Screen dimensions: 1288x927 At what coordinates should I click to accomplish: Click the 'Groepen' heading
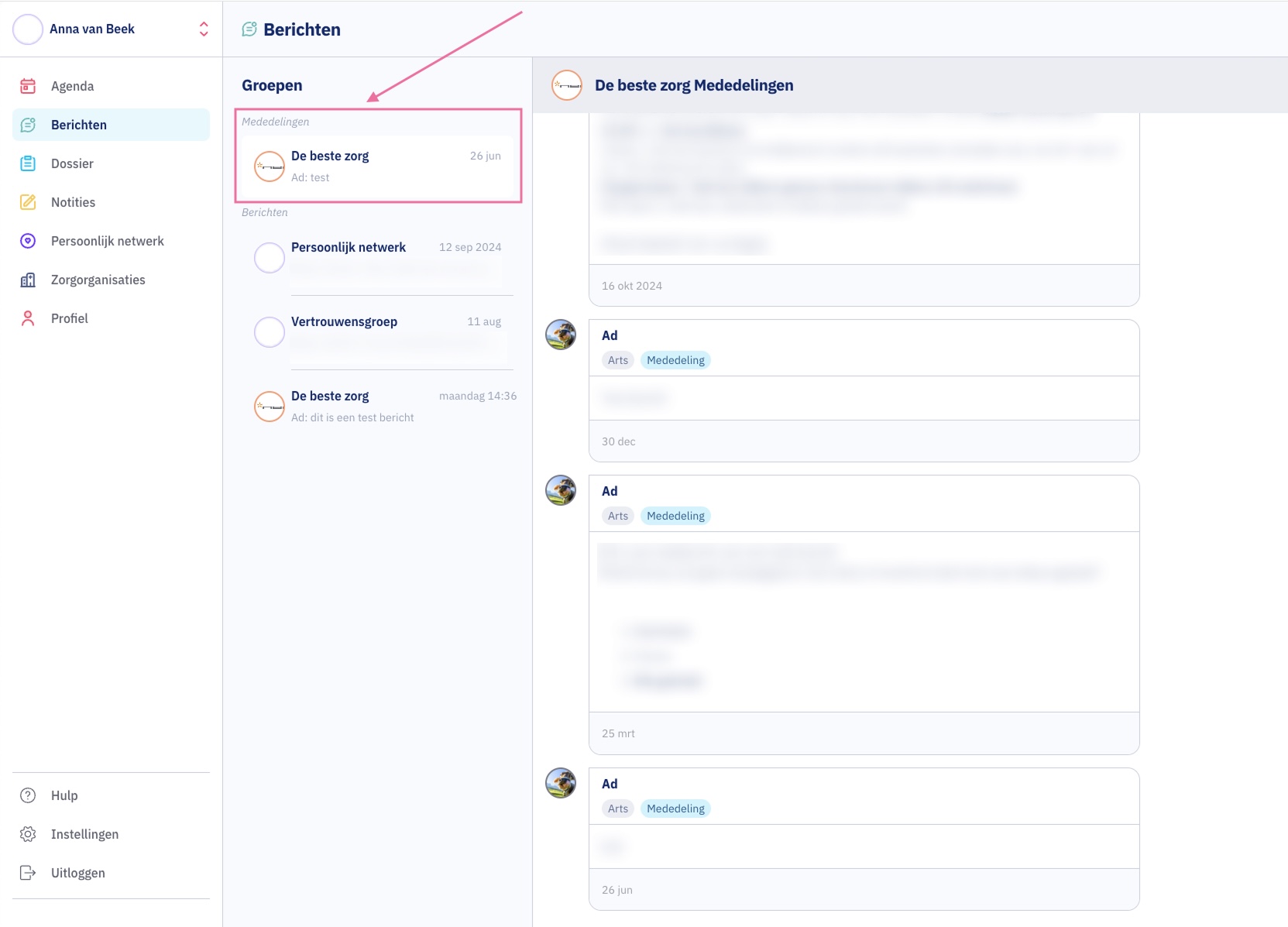tap(272, 85)
